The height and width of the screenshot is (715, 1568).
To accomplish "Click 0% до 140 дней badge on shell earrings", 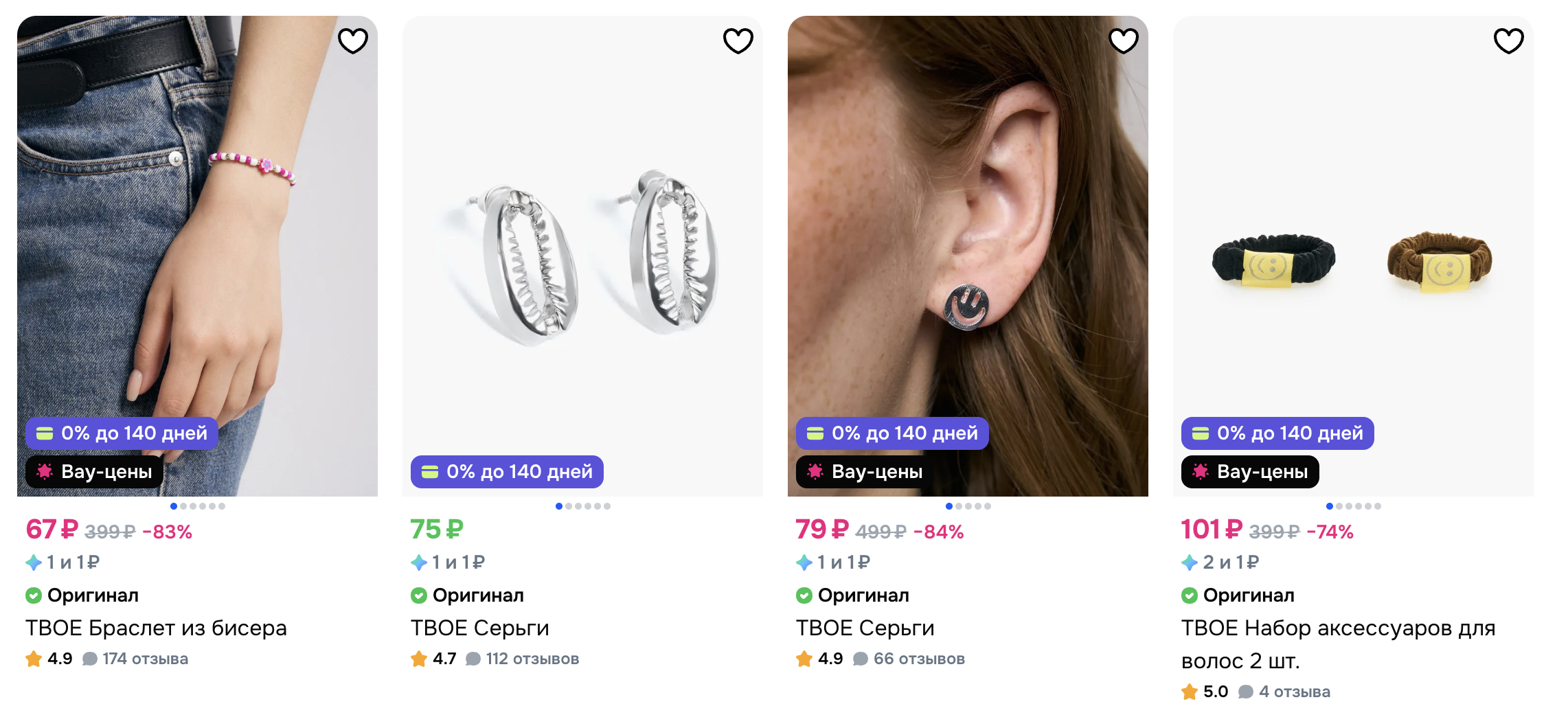I will 507,472.
